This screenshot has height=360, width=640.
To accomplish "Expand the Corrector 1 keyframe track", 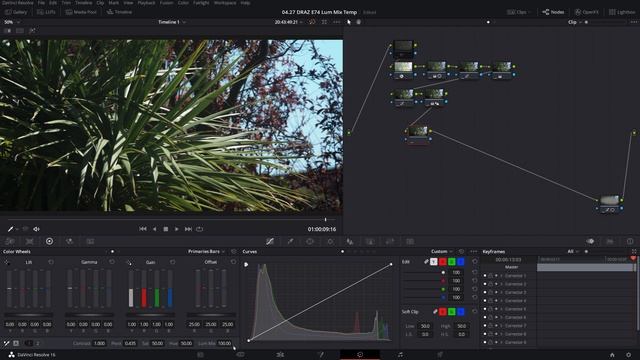I will (502, 276).
